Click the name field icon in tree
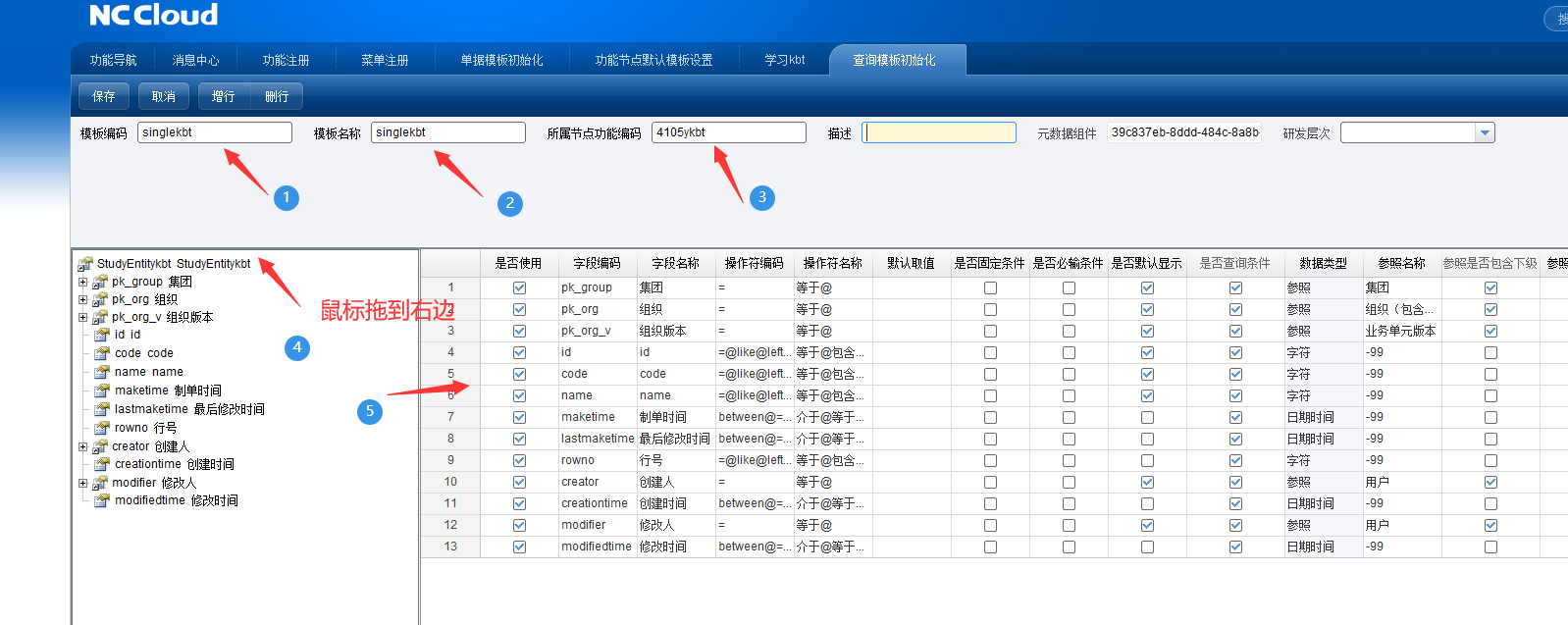This screenshot has height=625, width=1568. pos(102,372)
